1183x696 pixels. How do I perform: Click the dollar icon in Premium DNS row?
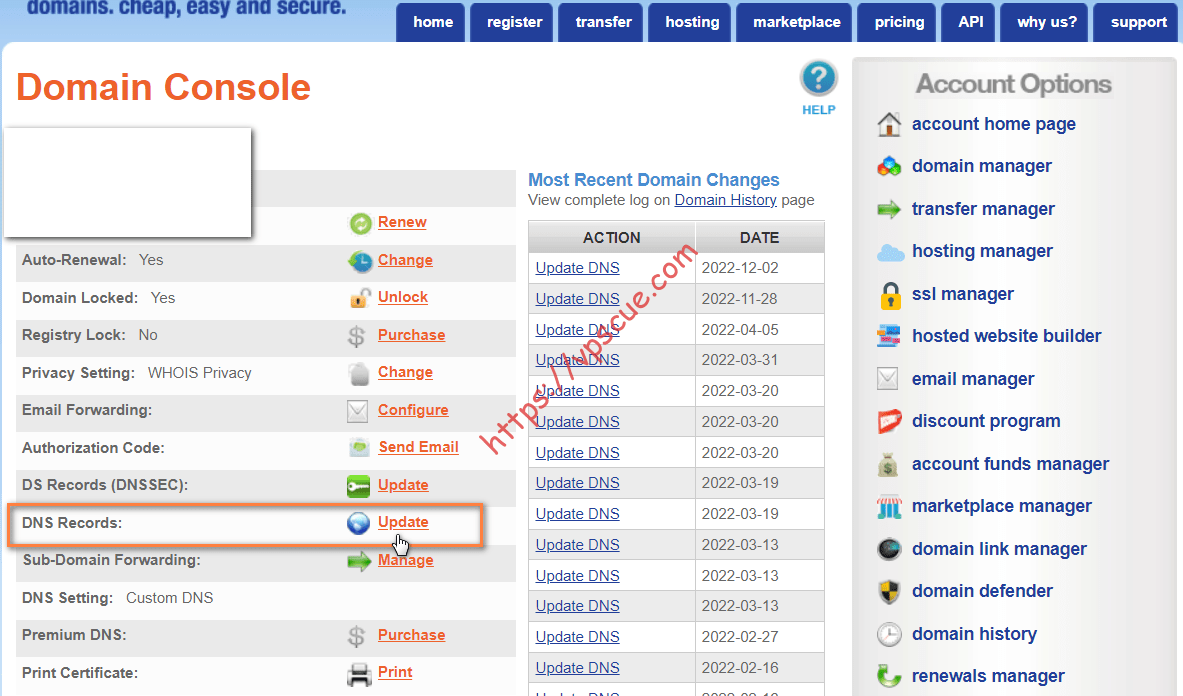tap(357, 636)
